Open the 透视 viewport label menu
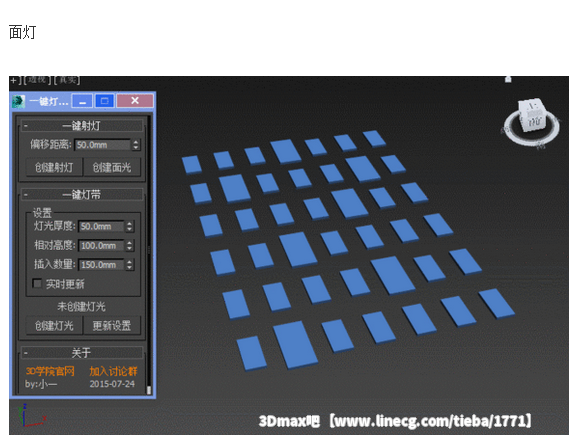Image resolution: width=571 pixels, height=440 pixels. [x=36, y=80]
